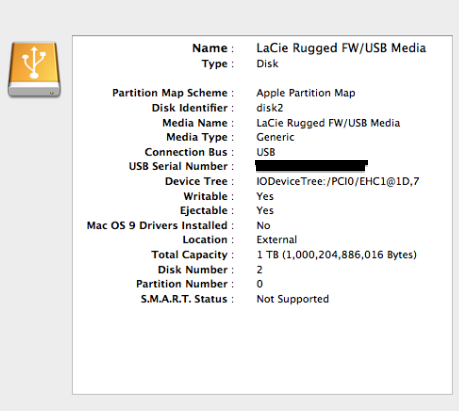The width and height of the screenshot is (459, 411).
Task: Select the Media Type value 'Generic'
Action: [275, 137]
